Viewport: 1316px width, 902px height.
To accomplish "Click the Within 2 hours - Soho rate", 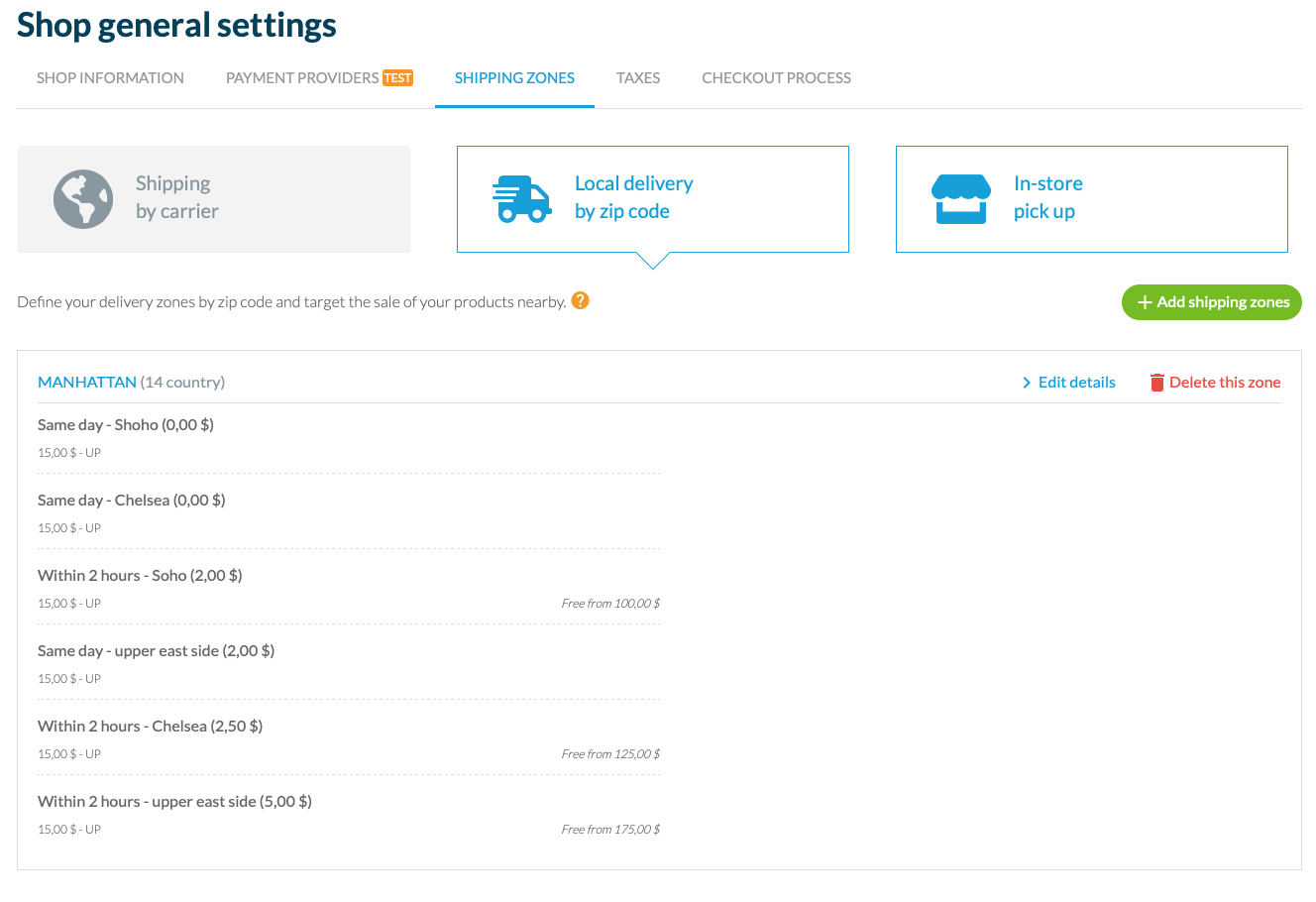I will (140, 576).
